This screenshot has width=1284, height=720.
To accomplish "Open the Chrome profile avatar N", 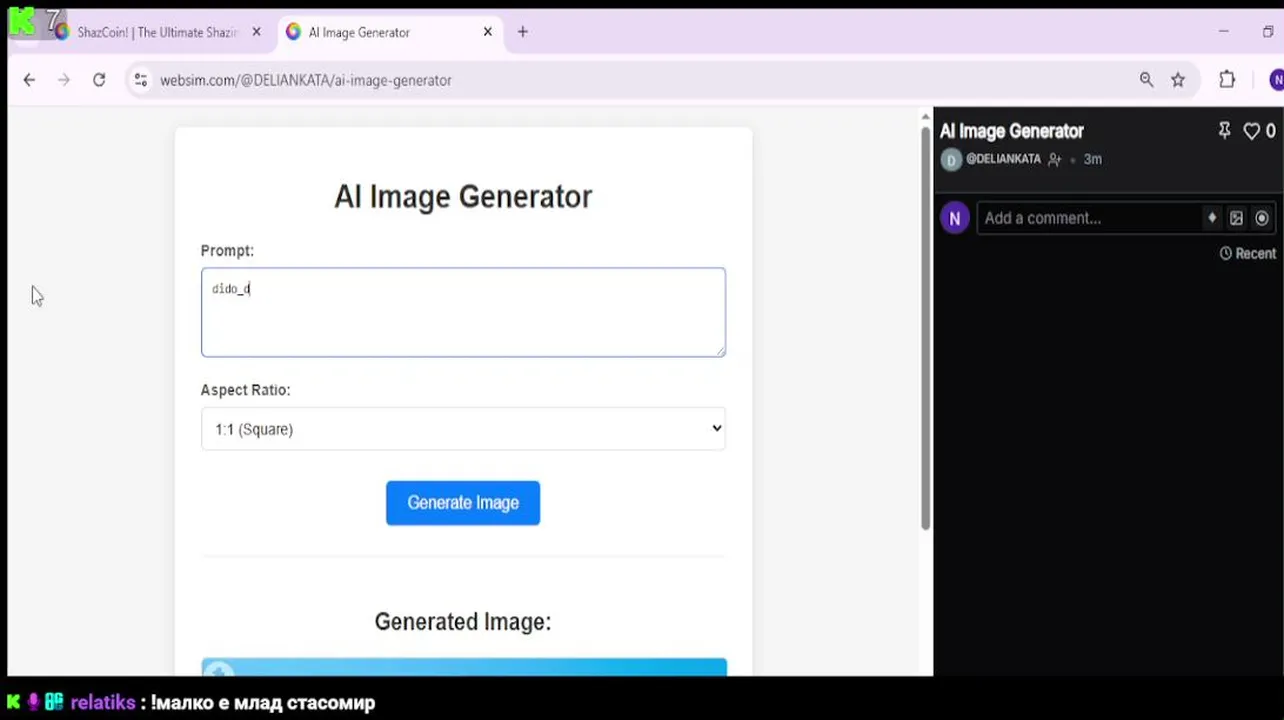I will click(1276, 80).
